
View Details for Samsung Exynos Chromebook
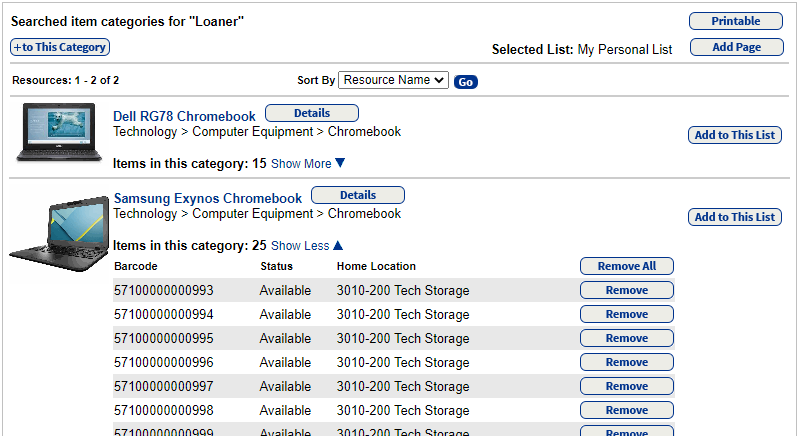[x=358, y=195]
